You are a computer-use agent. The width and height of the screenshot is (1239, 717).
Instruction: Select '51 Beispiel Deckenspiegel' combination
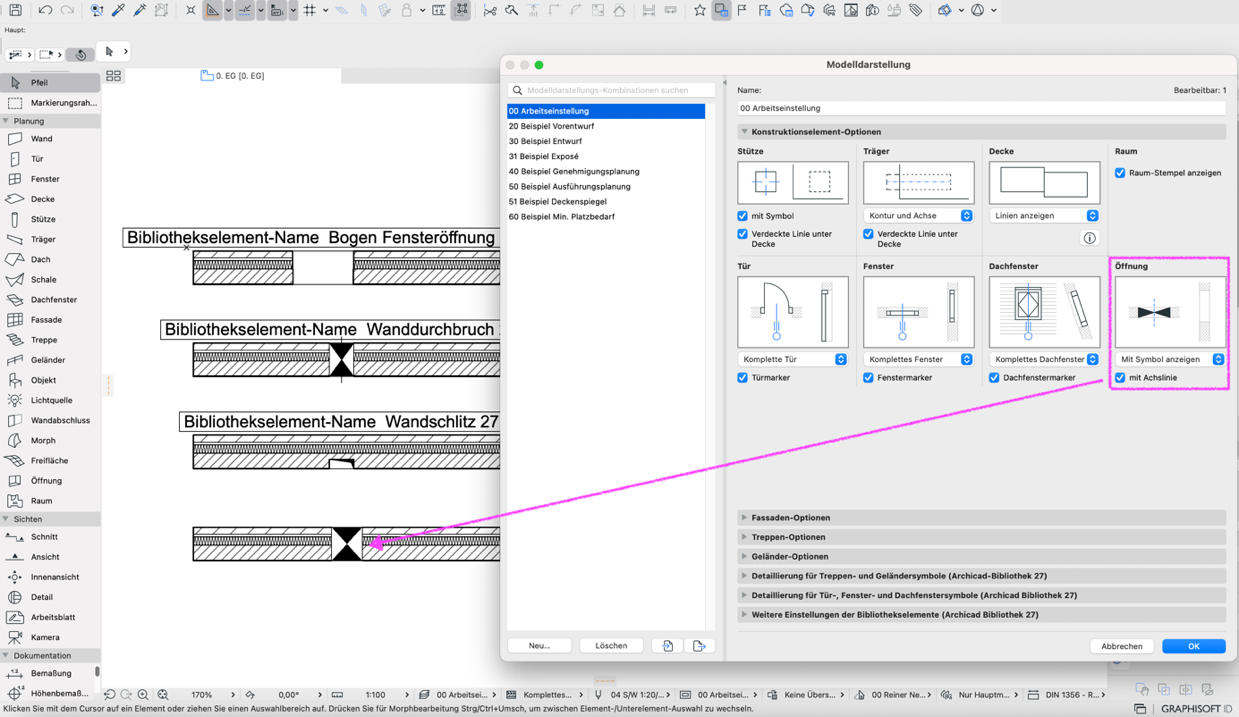(606, 201)
